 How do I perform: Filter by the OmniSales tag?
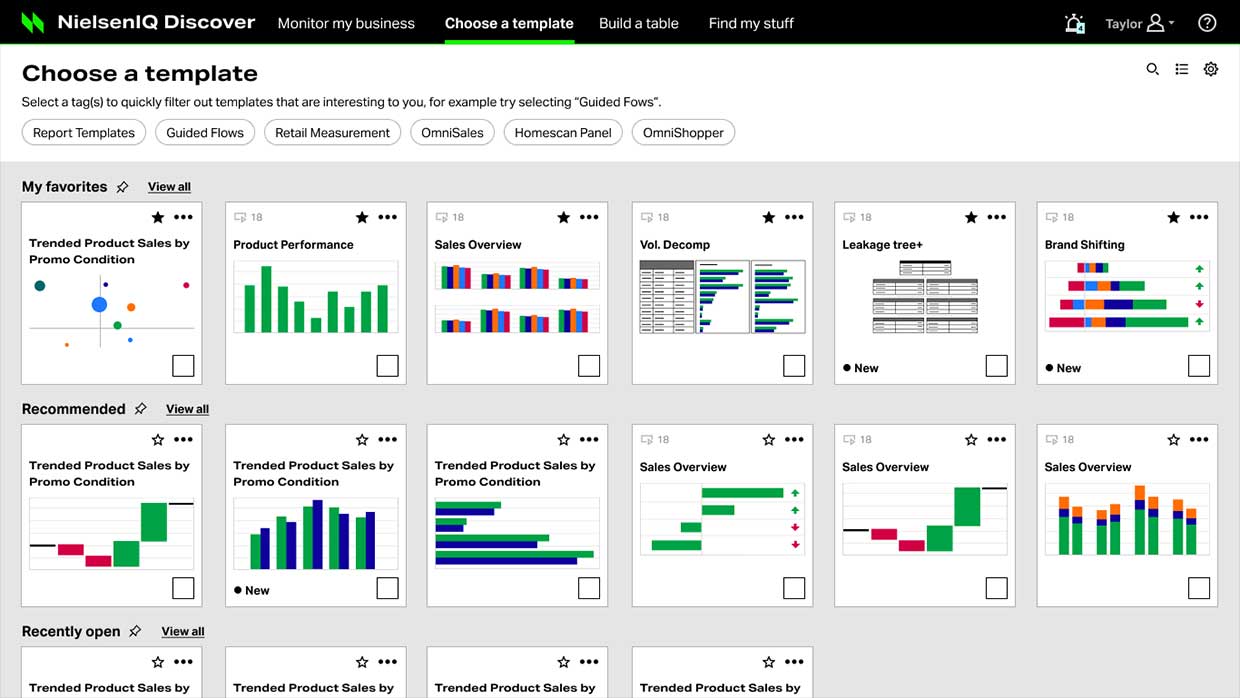(x=452, y=132)
